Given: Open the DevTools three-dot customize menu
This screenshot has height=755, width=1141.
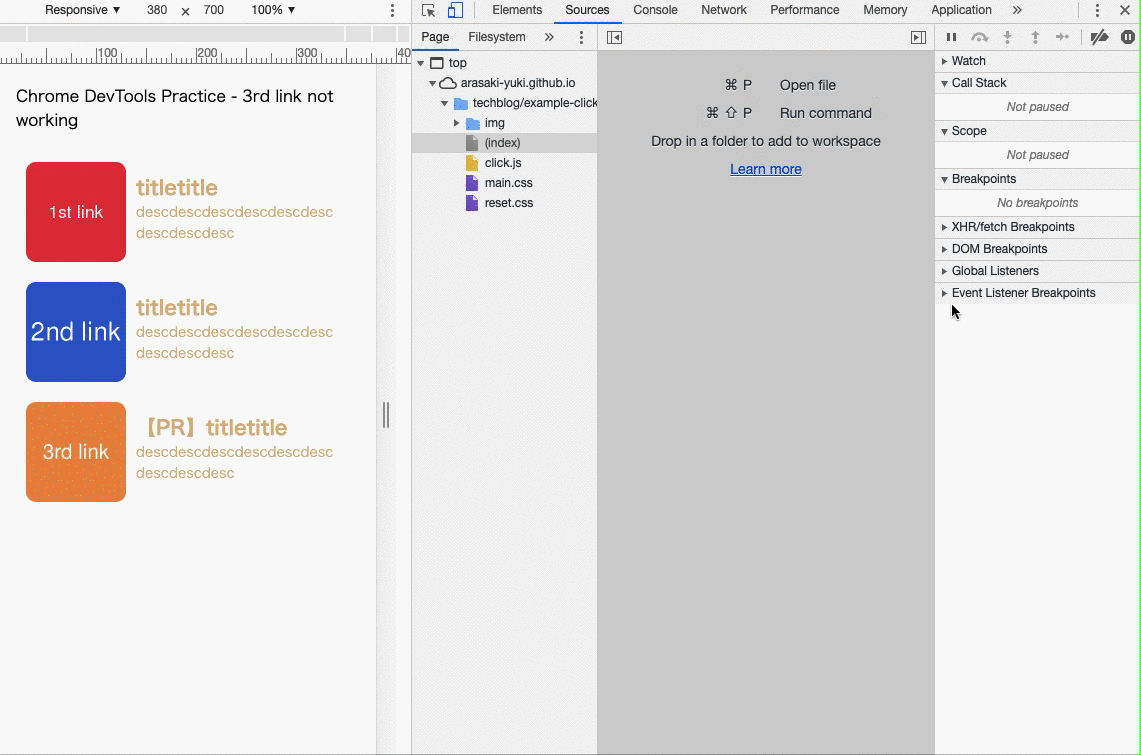Looking at the screenshot, I should 1097,11.
